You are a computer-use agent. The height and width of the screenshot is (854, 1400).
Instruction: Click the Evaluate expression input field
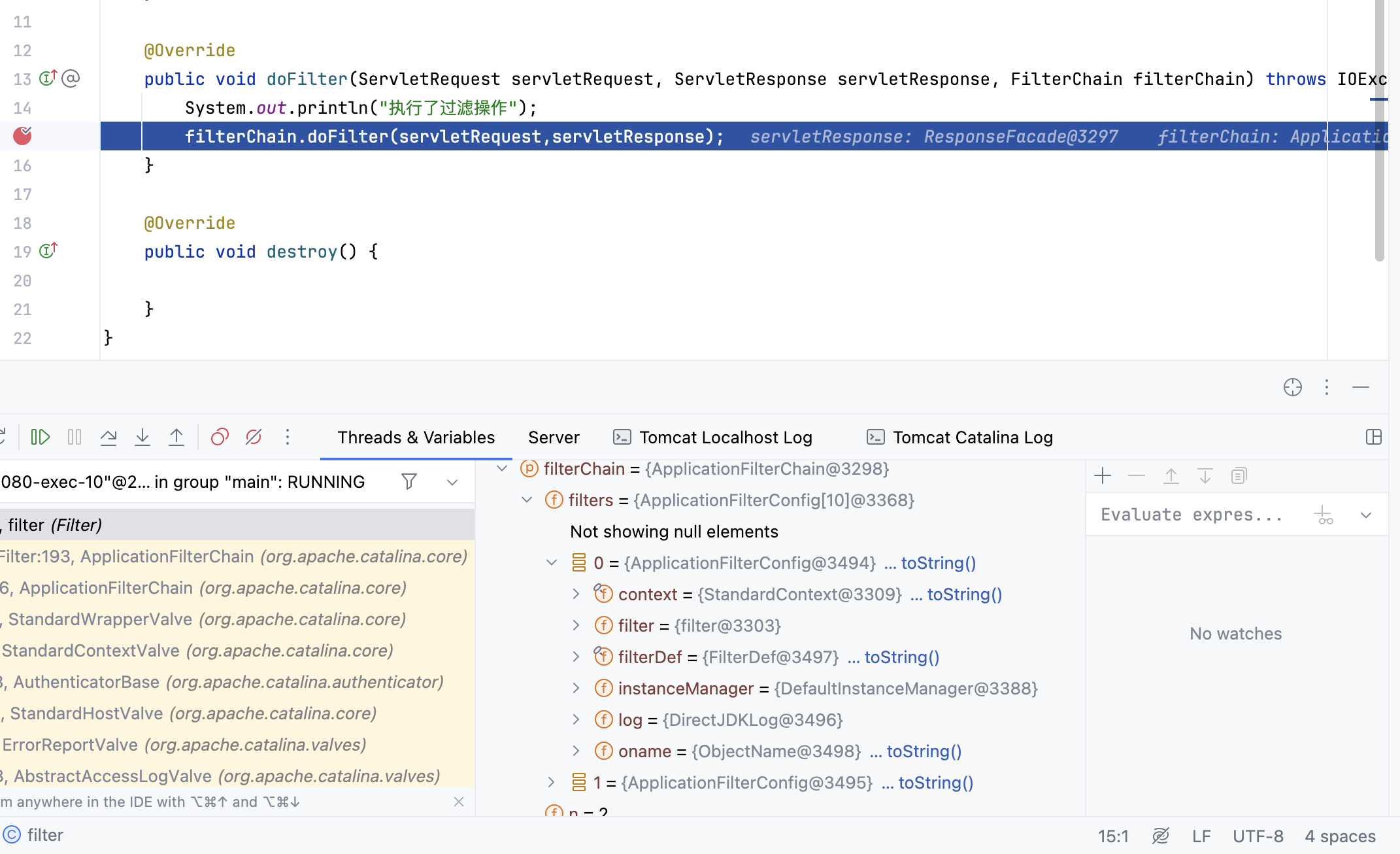pos(1191,515)
